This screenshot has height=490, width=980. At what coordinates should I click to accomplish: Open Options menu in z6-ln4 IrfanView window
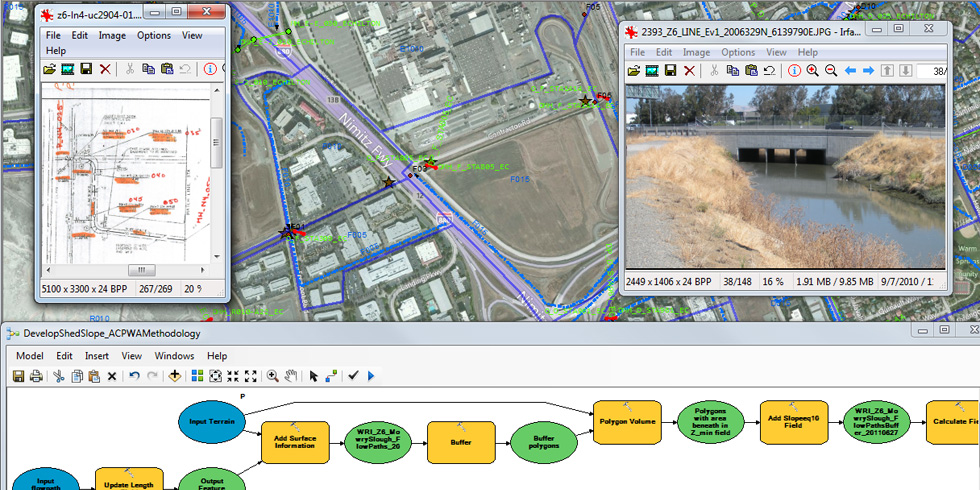click(154, 36)
